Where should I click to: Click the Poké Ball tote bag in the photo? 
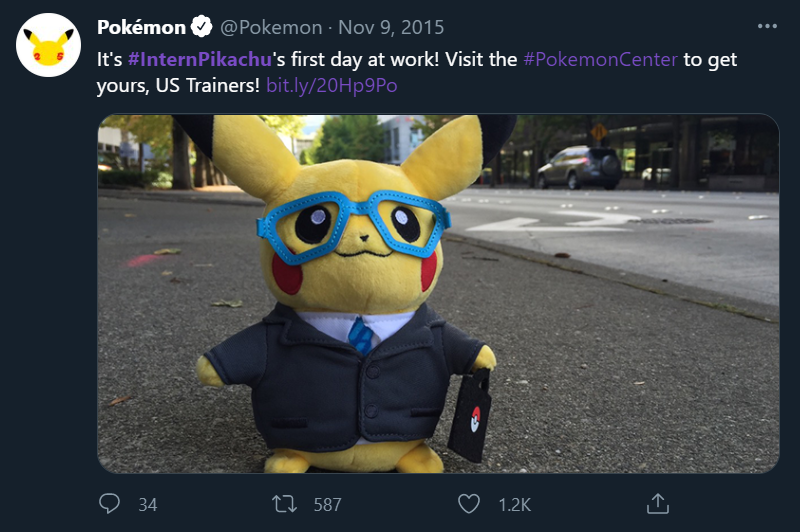(x=470, y=415)
